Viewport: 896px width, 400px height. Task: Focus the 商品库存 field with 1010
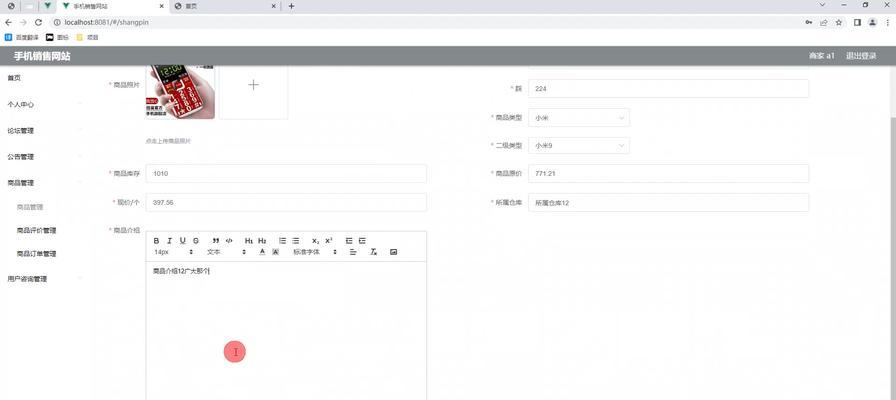tap(286, 173)
